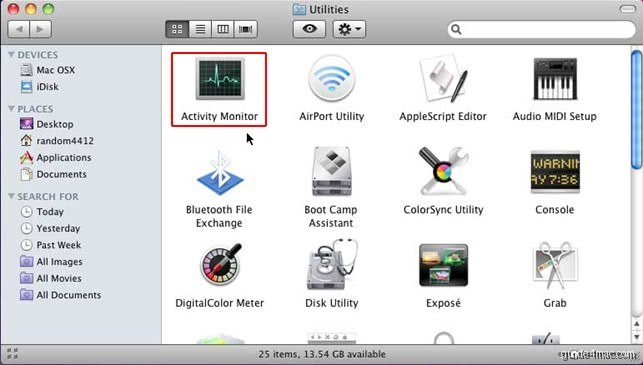The width and height of the screenshot is (643, 365).
Task: Click the vertical scrollbar thumb
Action: click(637, 109)
